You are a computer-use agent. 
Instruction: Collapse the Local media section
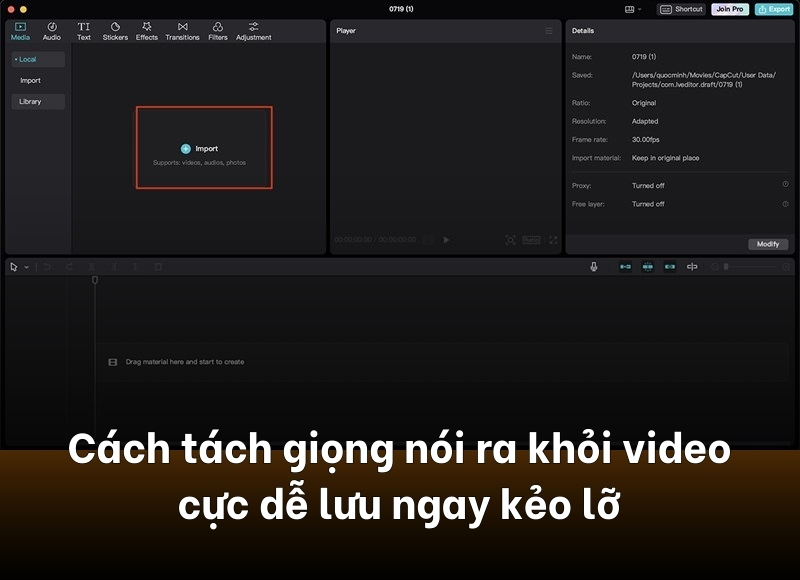click(38, 59)
